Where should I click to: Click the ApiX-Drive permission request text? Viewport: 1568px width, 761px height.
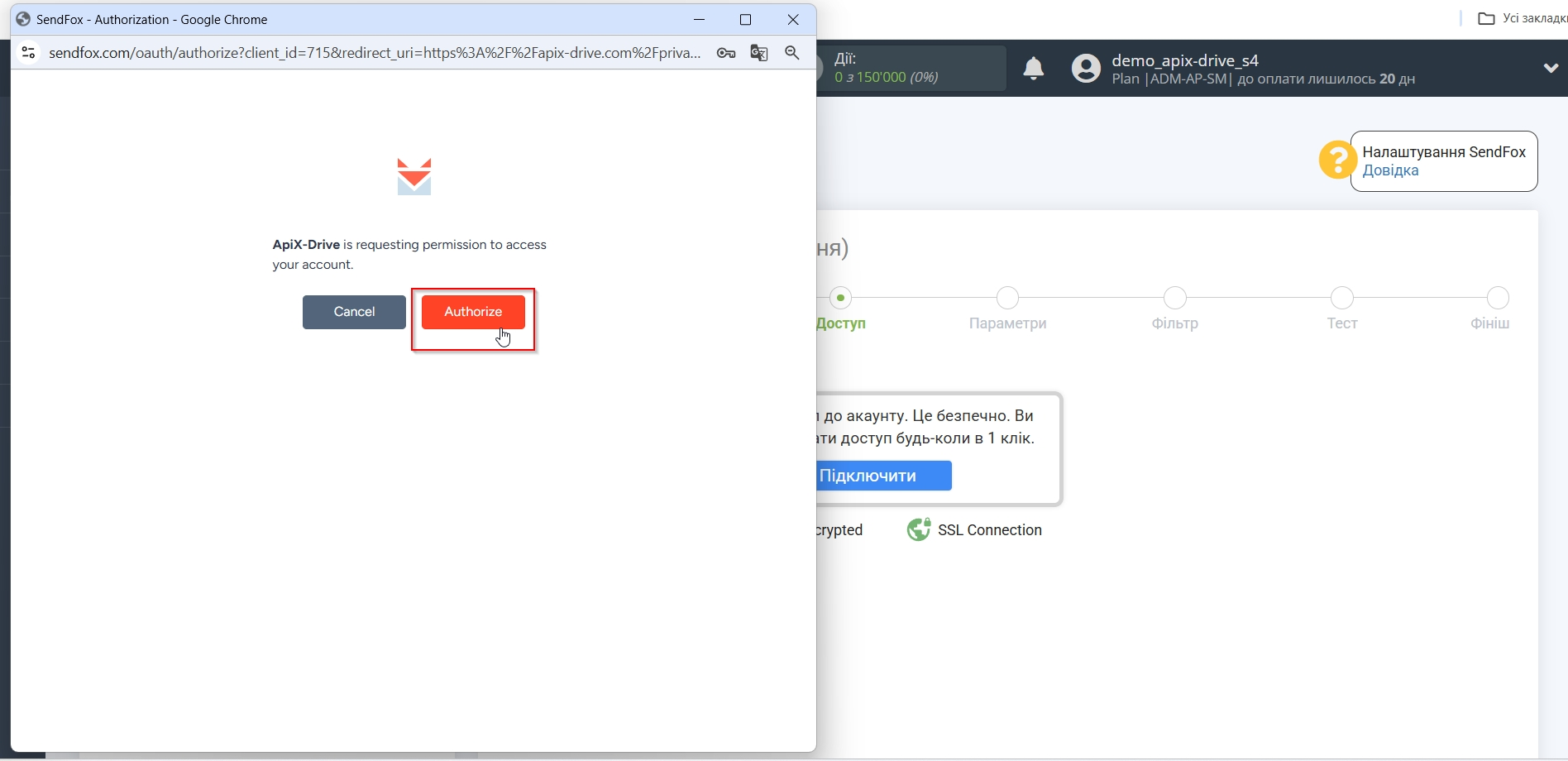(x=409, y=255)
